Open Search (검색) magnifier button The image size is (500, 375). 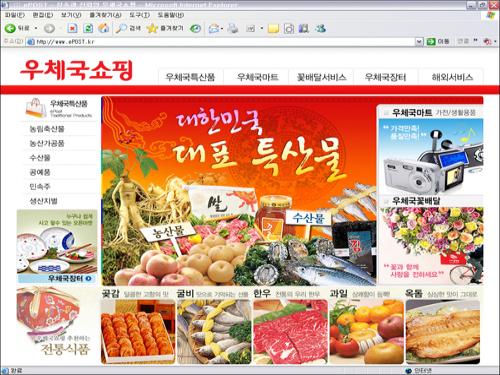(x=128, y=28)
